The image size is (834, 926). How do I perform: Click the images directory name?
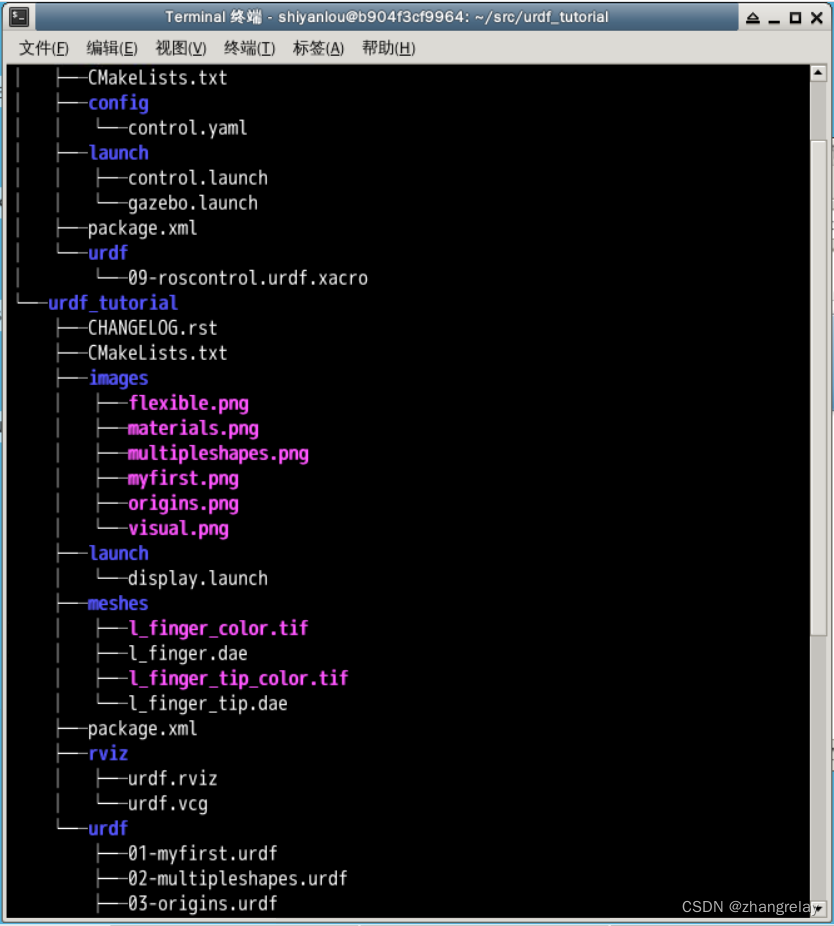click(118, 379)
